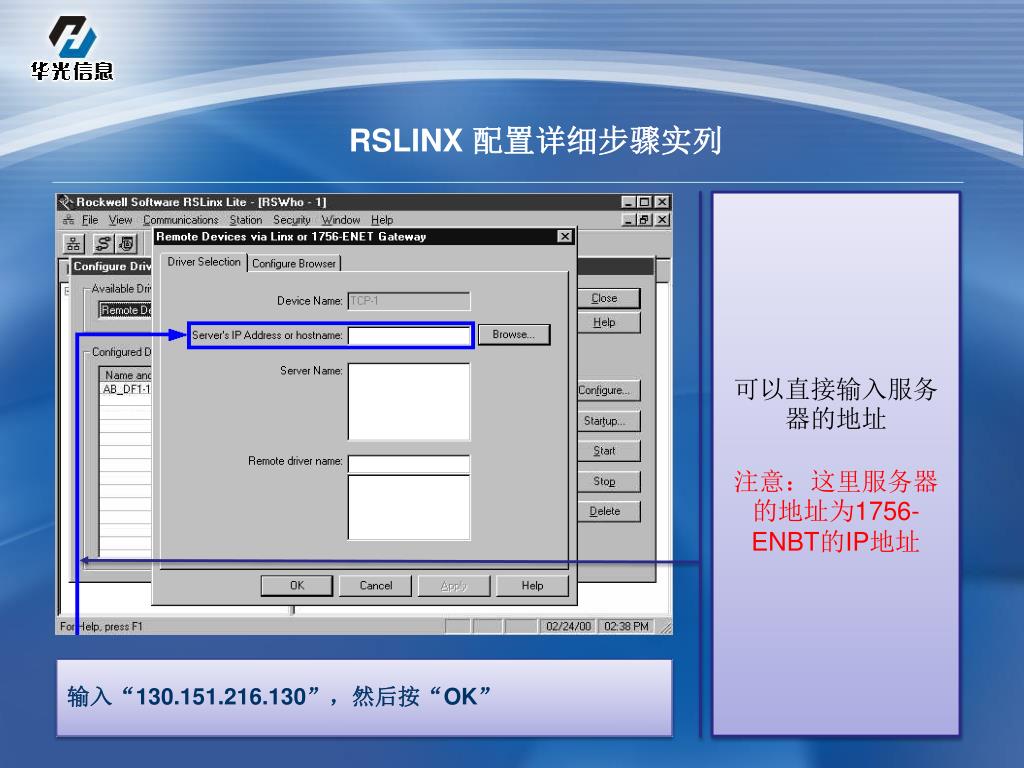Minimize the RSWho child window
The image size is (1024, 768).
[628, 220]
